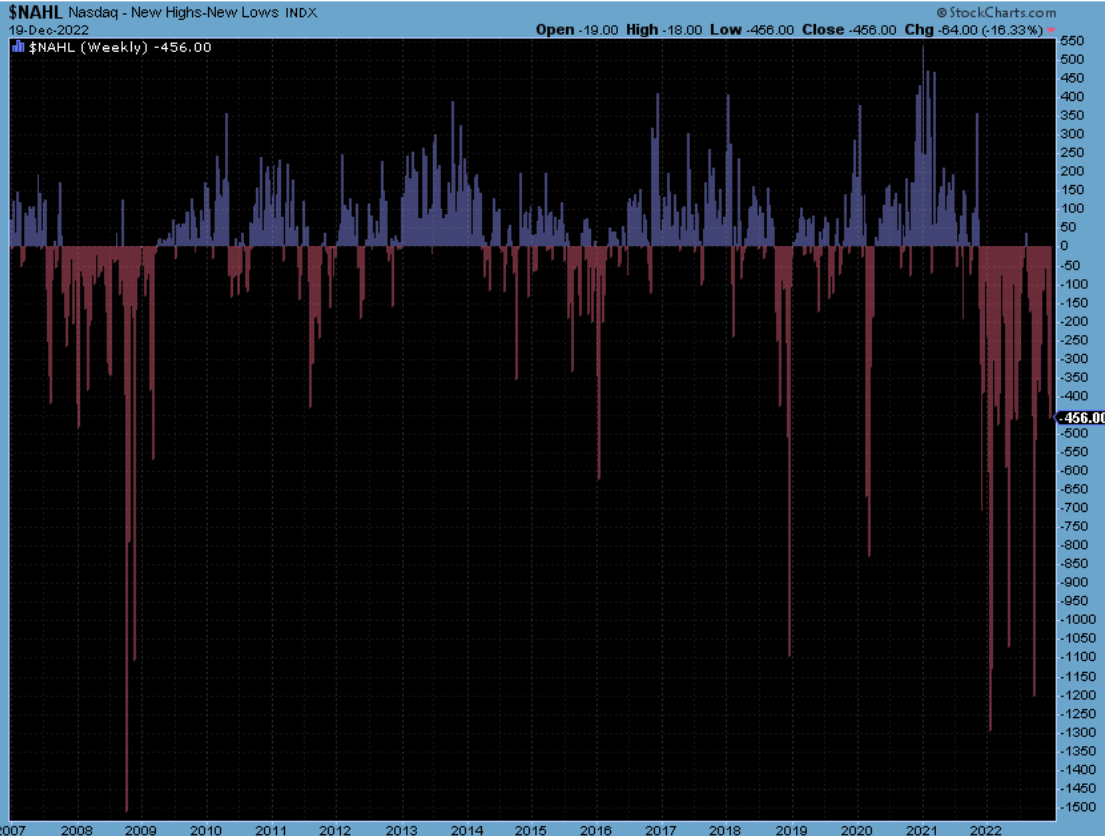Image resolution: width=1105 pixels, height=836 pixels.
Task: Click the 0 label on the value axis
Action: coord(1064,246)
